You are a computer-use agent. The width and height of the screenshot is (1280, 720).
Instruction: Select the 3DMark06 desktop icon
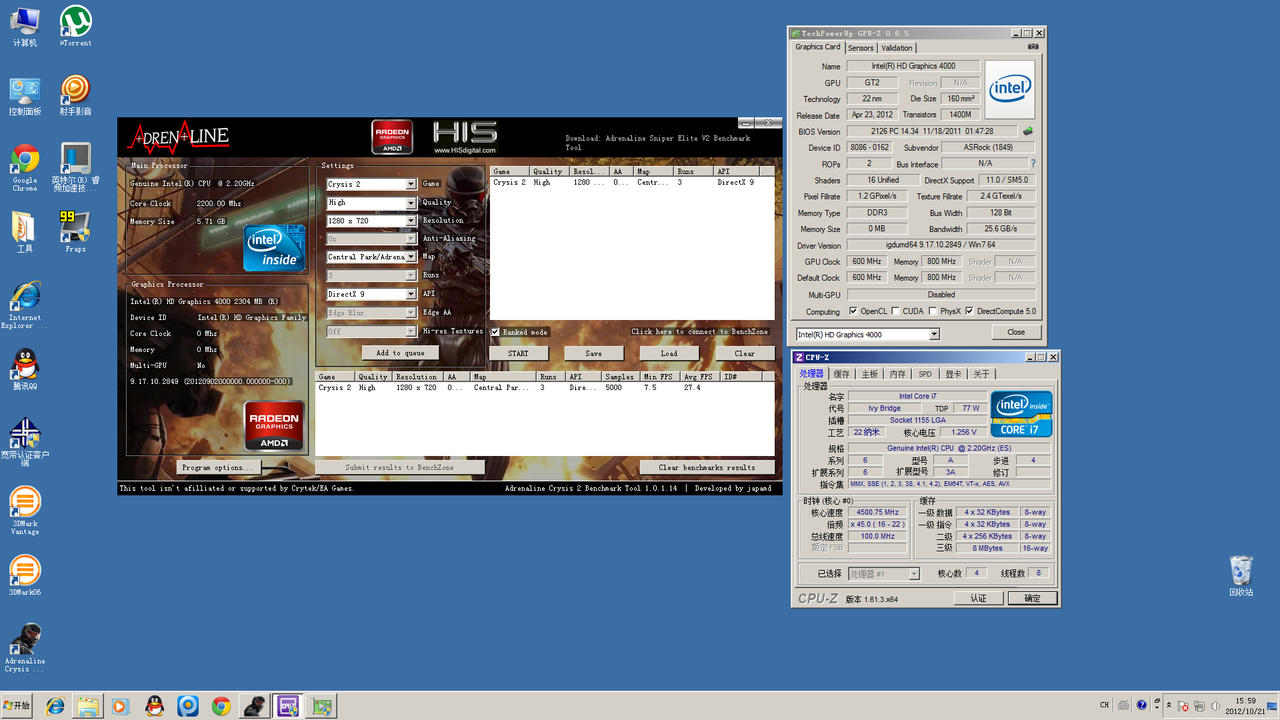pos(25,577)
